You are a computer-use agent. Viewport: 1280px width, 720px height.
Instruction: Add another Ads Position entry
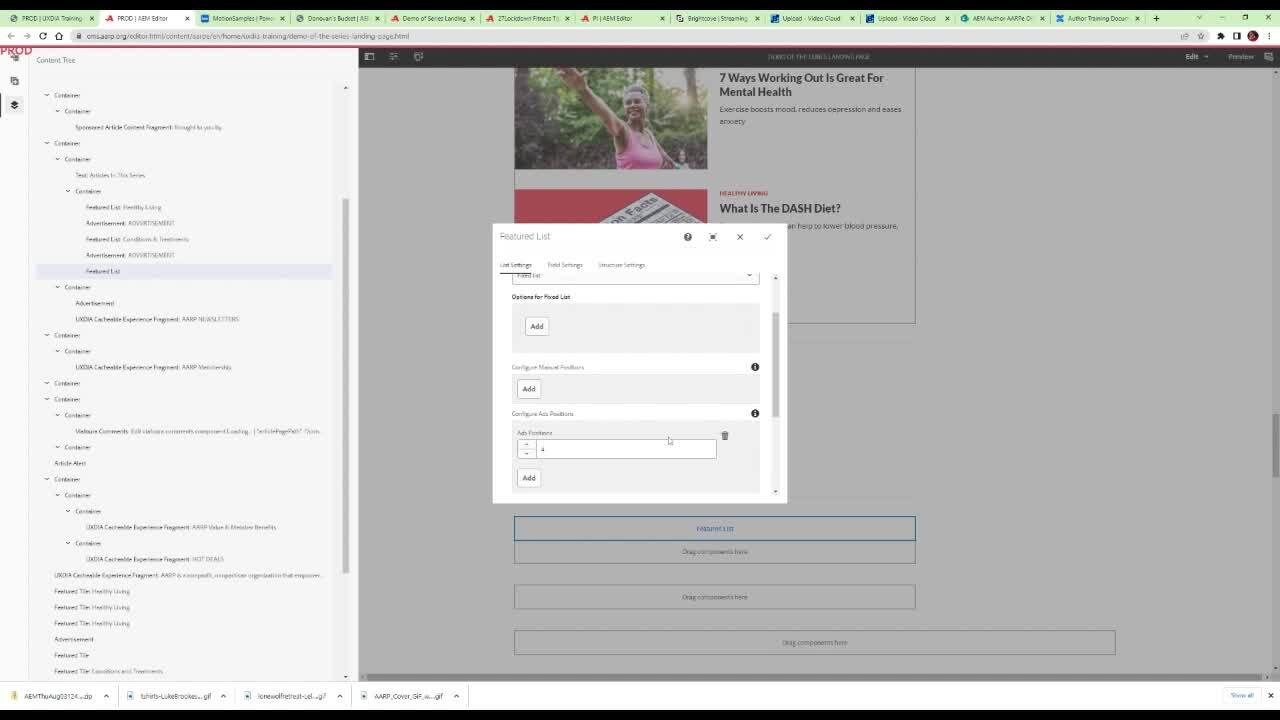(529, 478)
